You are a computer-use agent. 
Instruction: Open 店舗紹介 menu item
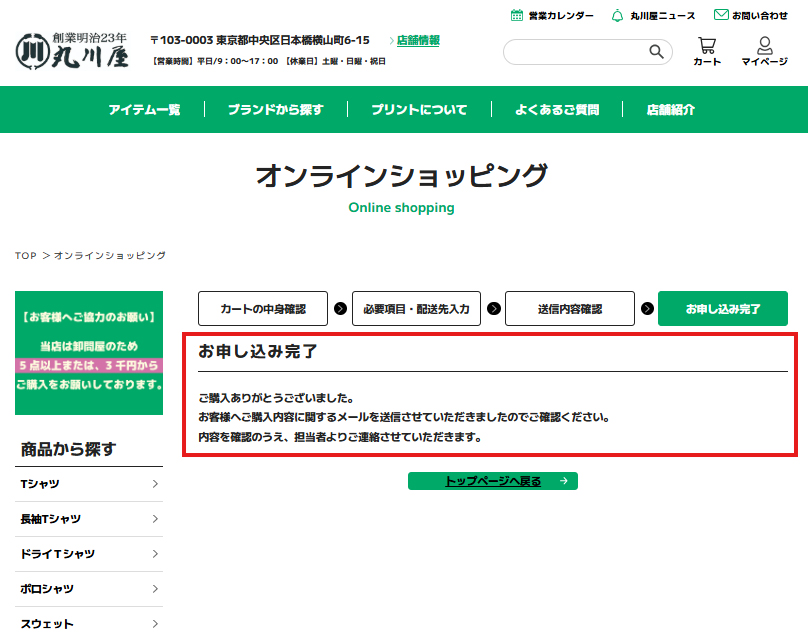point(670,110)
